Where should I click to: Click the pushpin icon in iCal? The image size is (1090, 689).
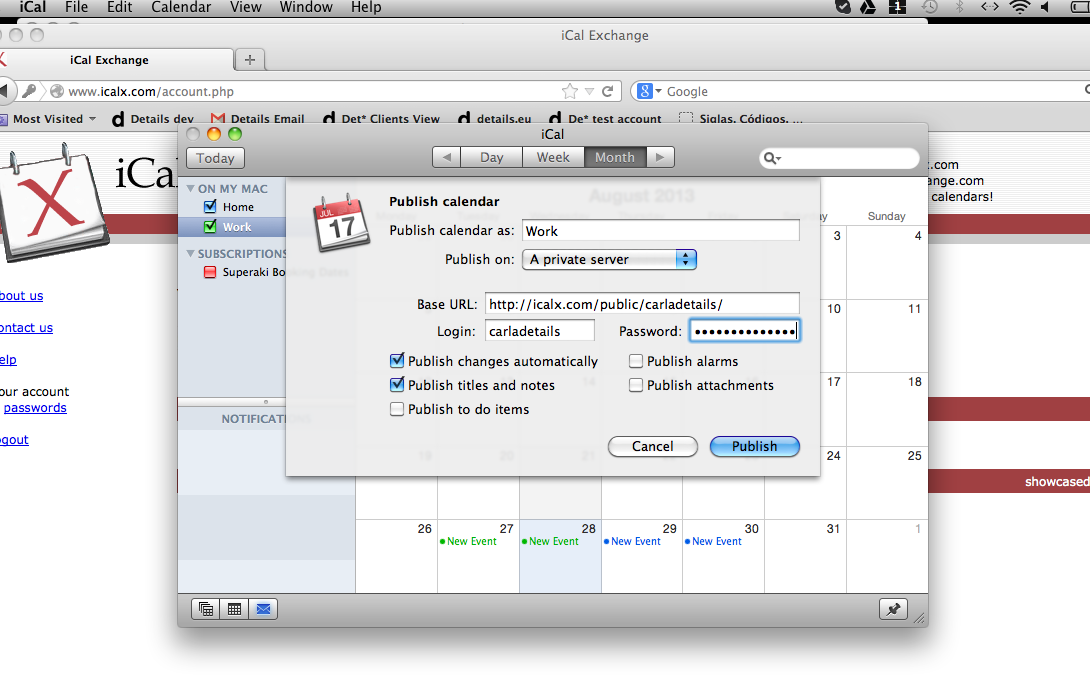pos(893,608)
